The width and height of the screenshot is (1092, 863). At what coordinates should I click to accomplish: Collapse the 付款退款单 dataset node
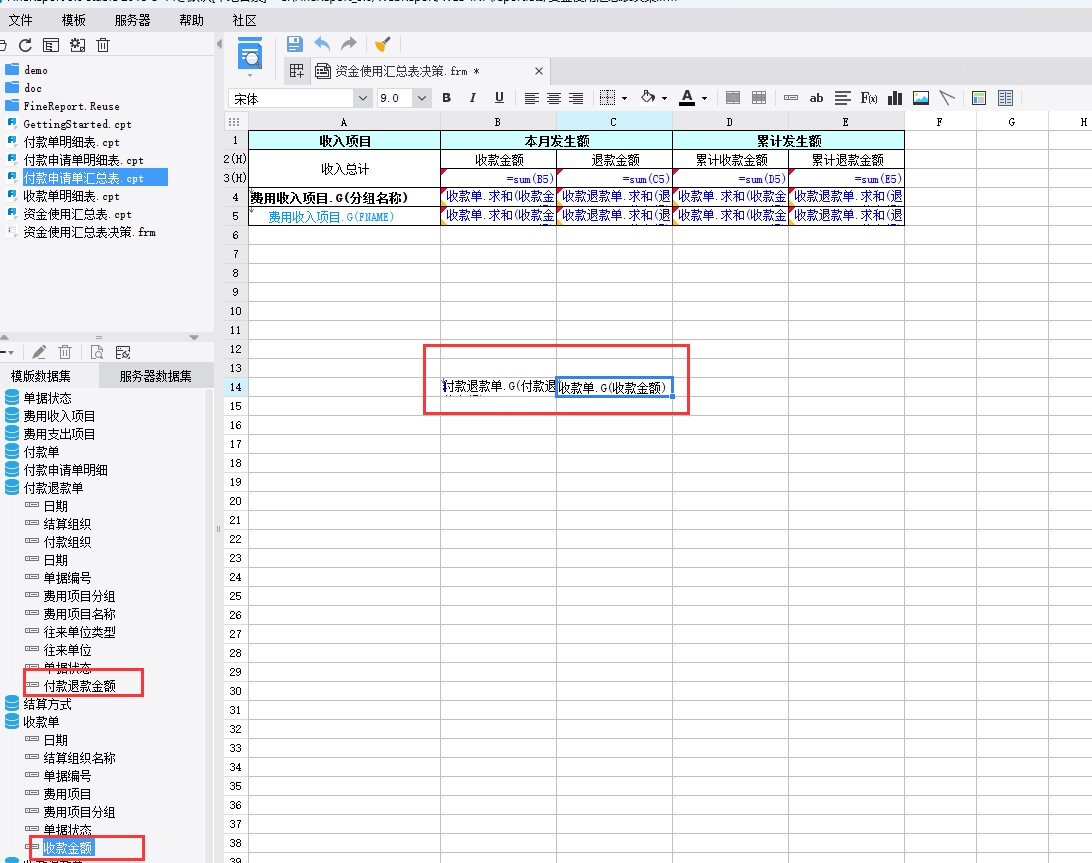[12, 488]
